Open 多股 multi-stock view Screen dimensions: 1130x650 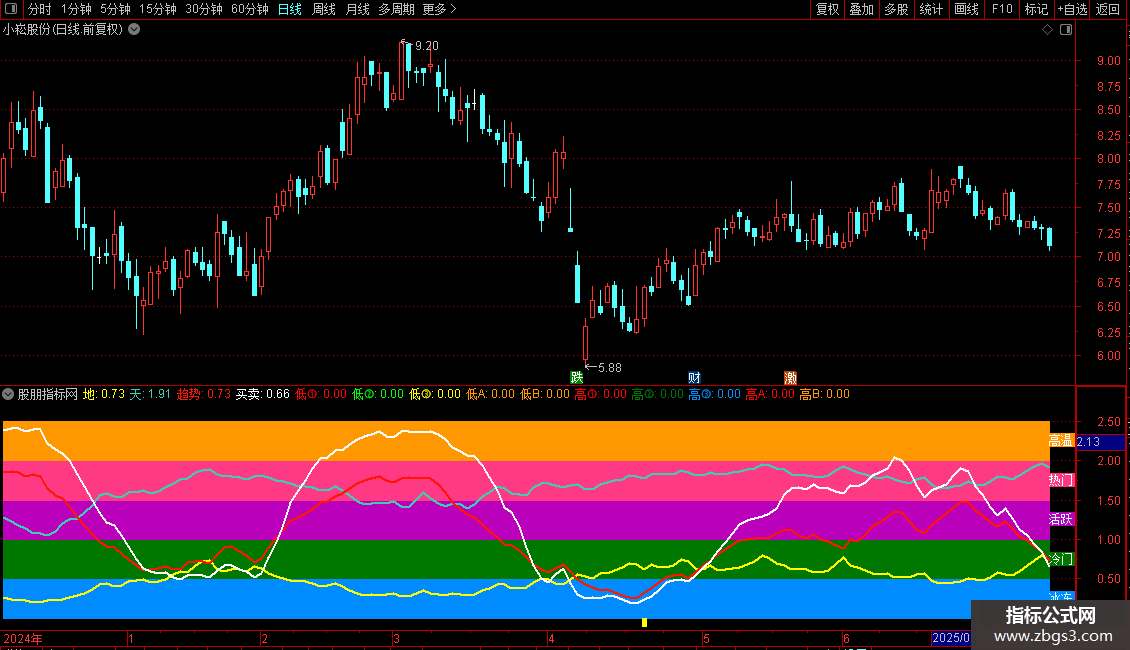click(896, 9)
